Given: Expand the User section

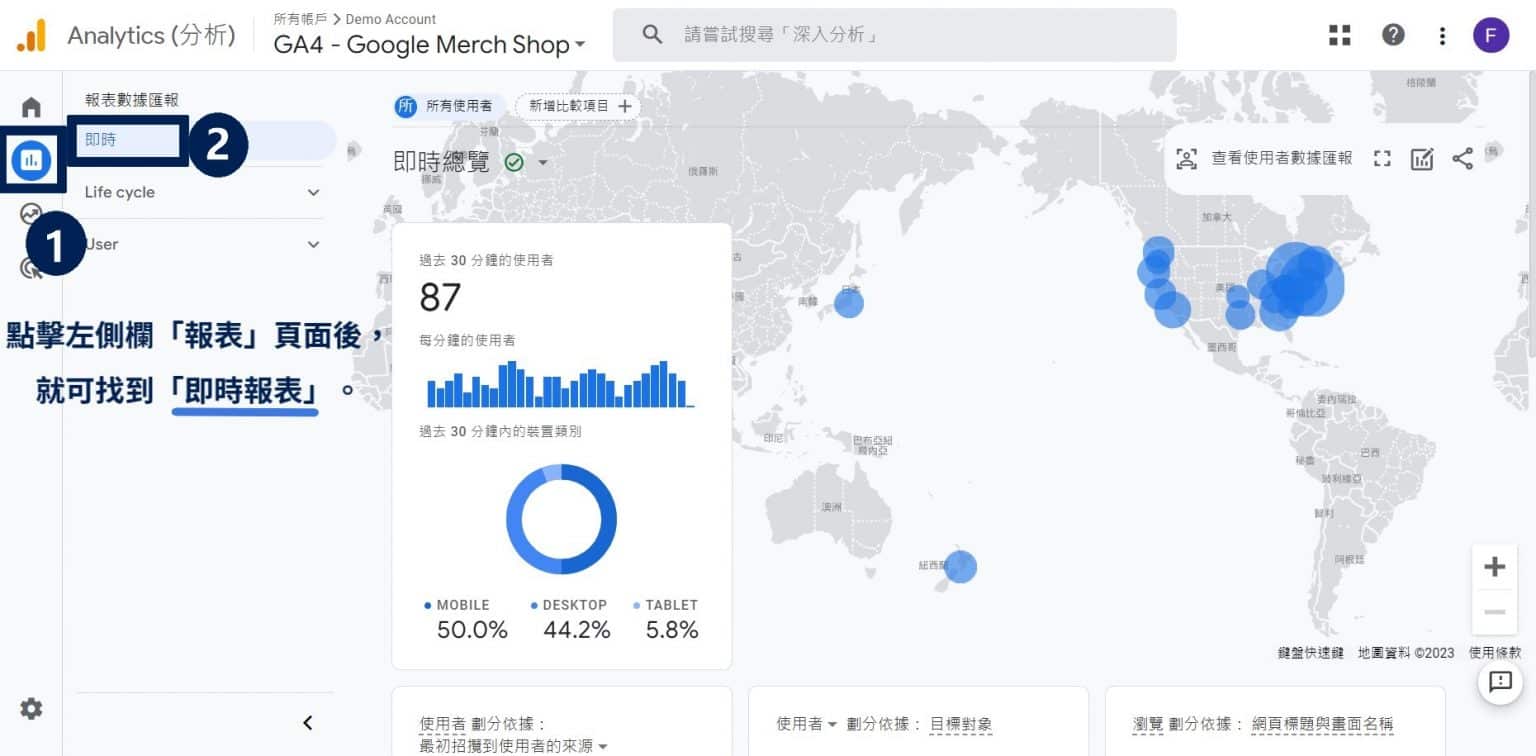Looking at the screenshot, I should point(204,244).
